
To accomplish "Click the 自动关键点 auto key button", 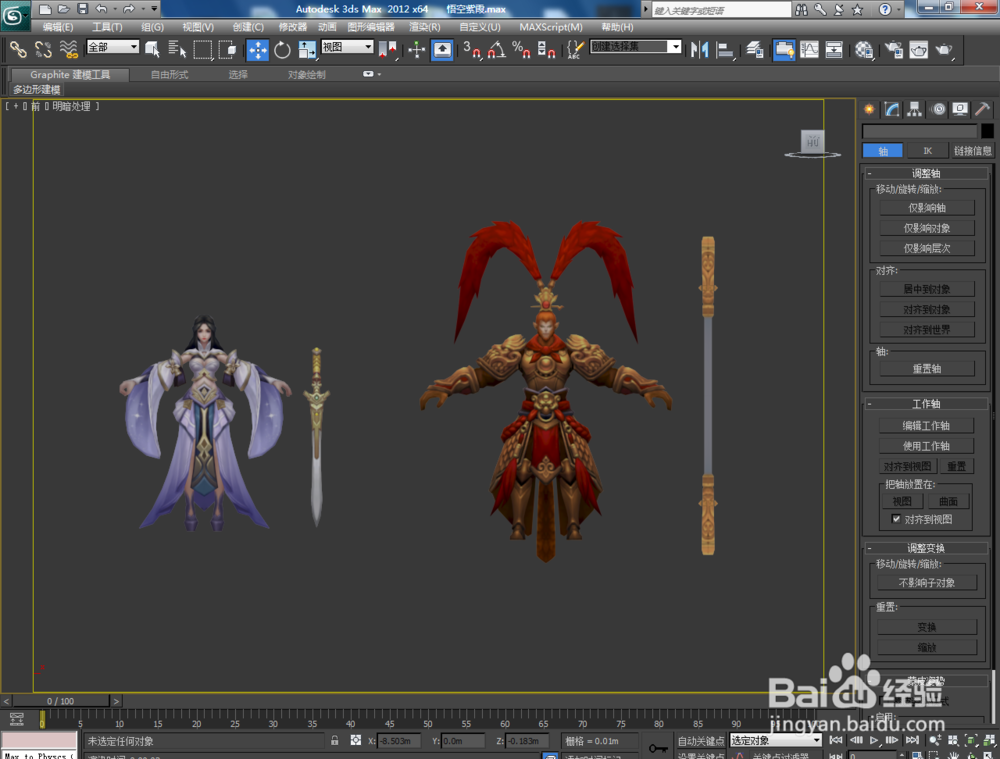I will 701,741.
